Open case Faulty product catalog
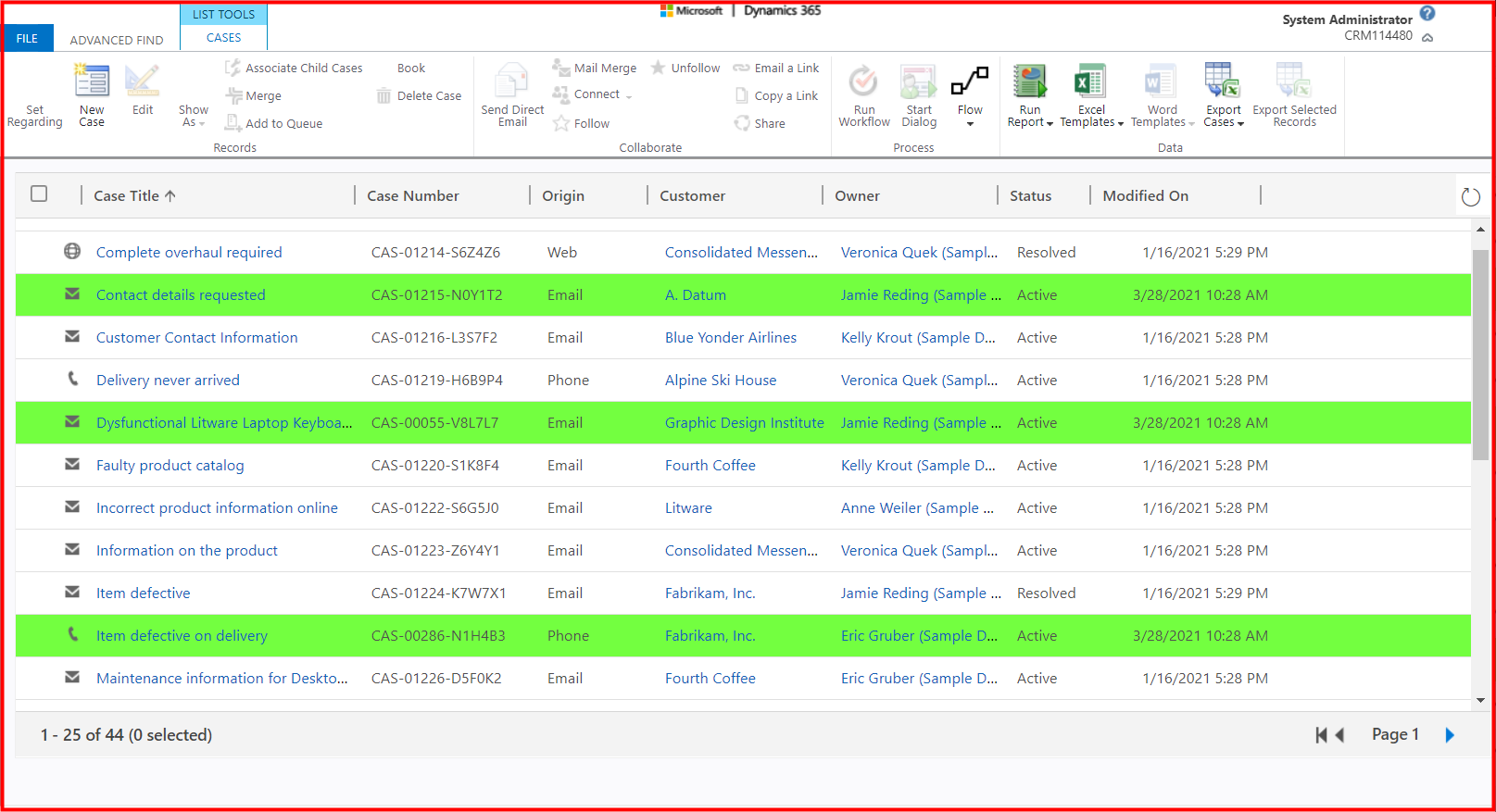This screenshot has width=1496, height=812. [170, 465]
